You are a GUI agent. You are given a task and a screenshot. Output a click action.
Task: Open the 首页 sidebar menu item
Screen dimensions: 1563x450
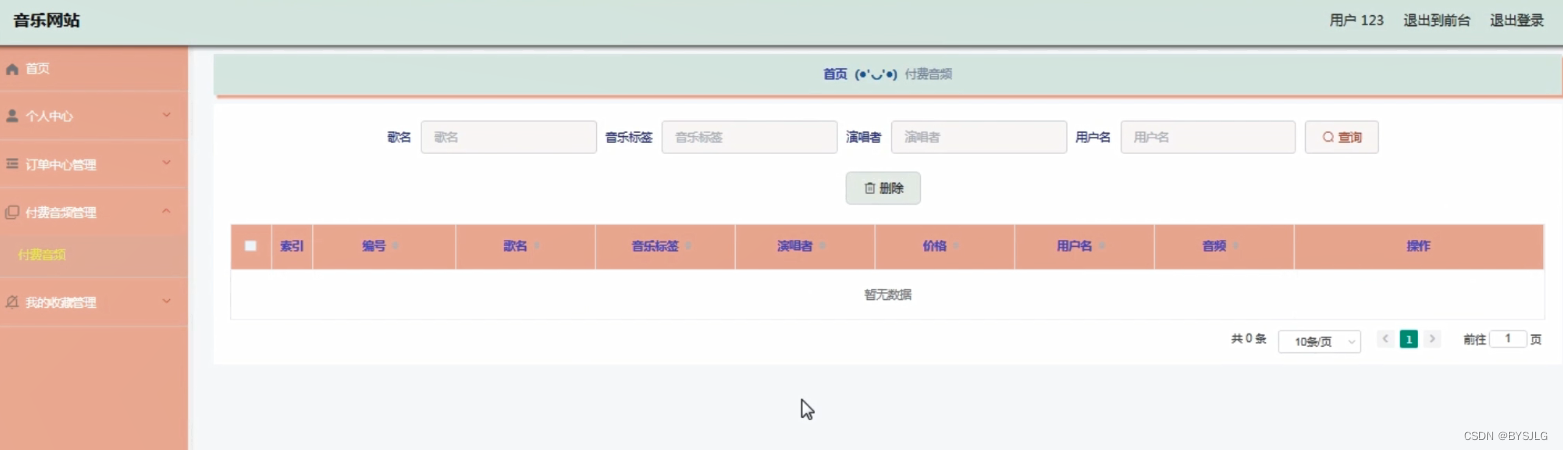(x=94, y=69)
